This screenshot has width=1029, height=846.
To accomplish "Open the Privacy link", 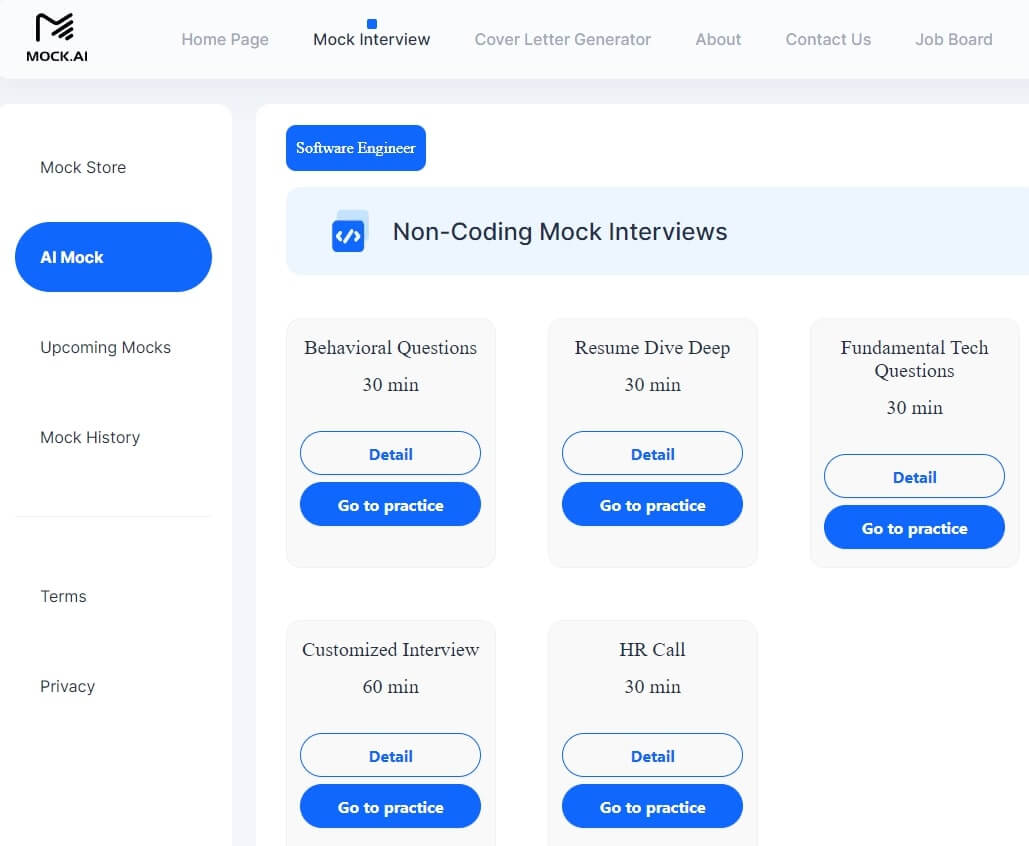I will pyautogui.click(x=67, y=687).
